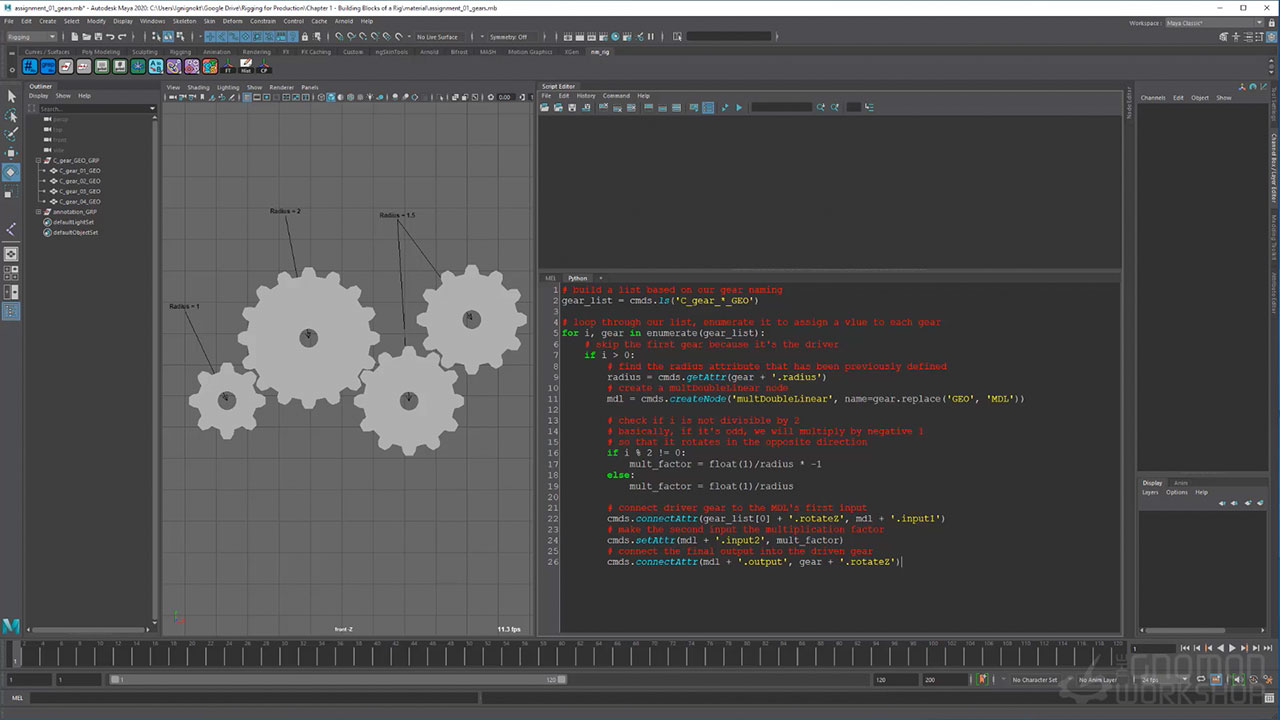Select C_gear_03_GEO in the Outliner
1280x720 pixels.
pos(80,191)
